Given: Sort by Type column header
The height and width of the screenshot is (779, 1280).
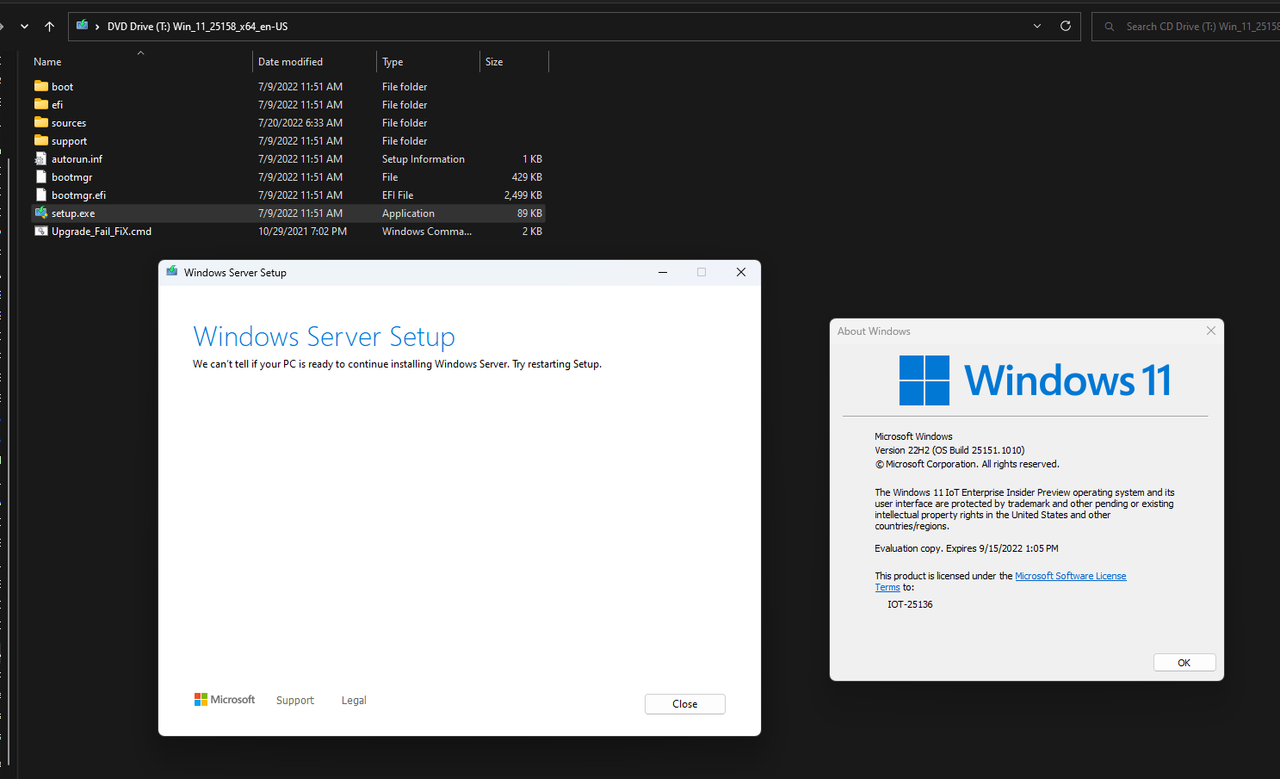Looking at the screenshot, I should (392, 62).
